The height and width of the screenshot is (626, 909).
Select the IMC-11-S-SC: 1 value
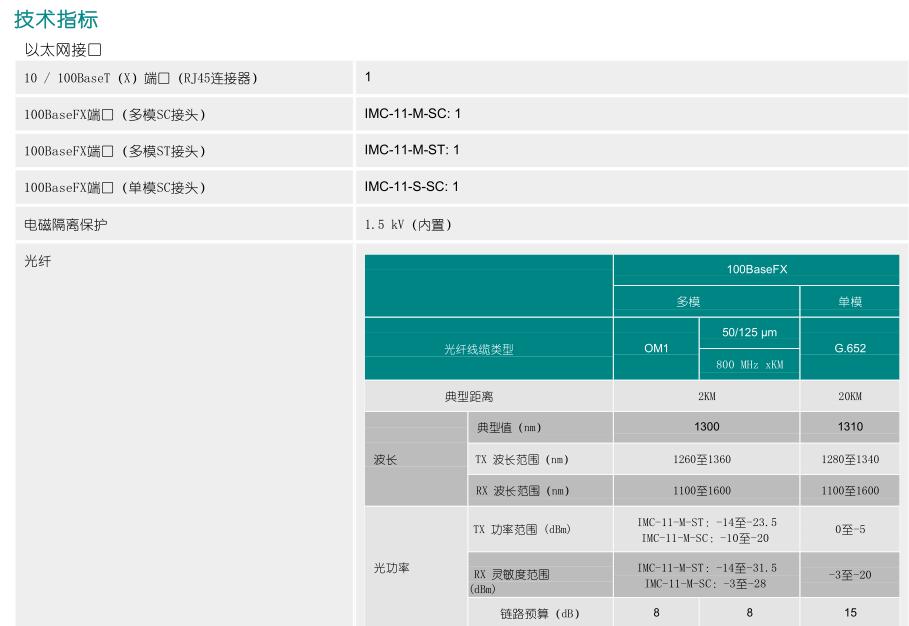(412, 187)
